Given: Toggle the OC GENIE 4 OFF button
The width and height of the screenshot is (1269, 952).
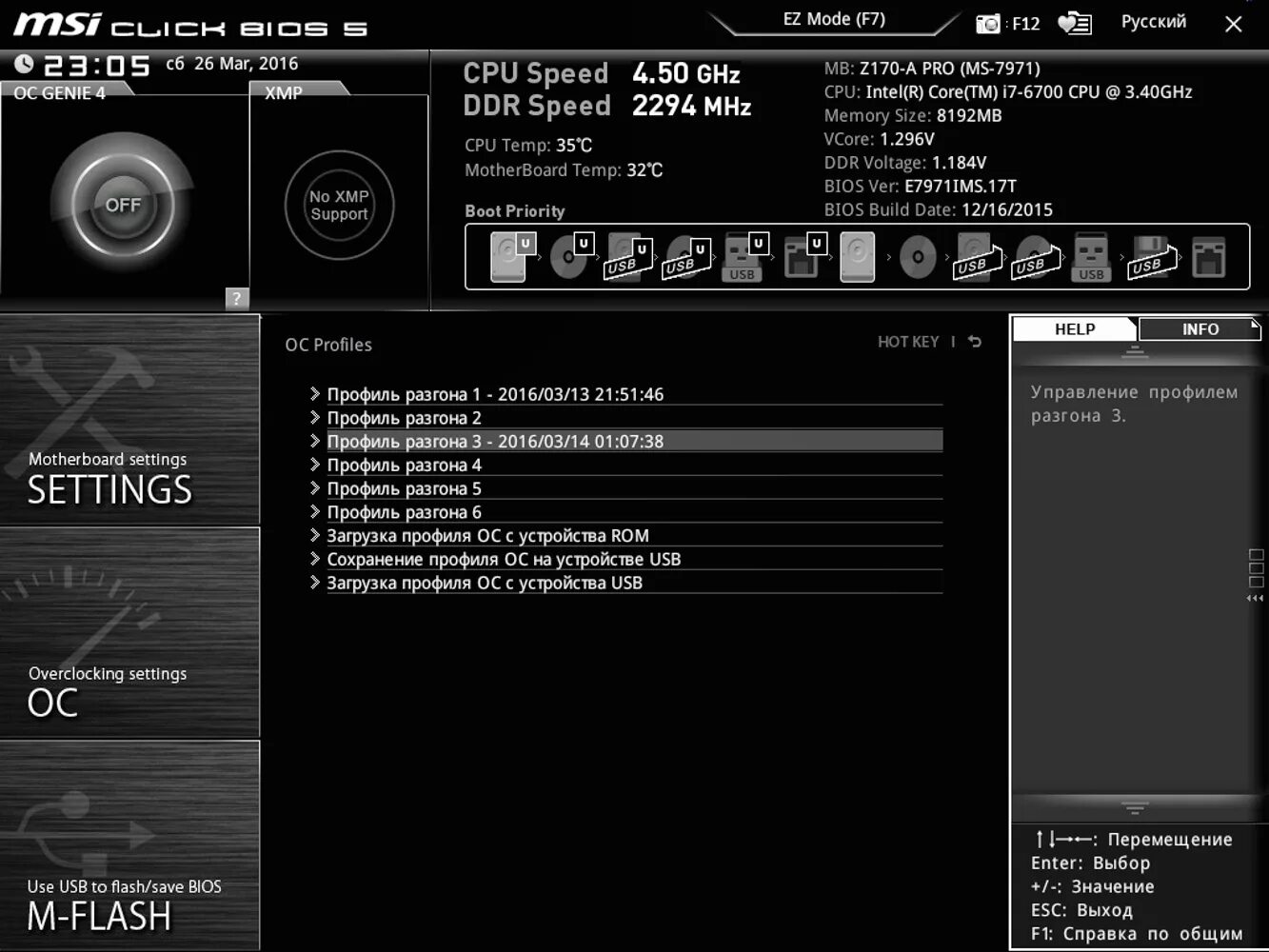Looking at the screenshot, I should coord(122,205).
